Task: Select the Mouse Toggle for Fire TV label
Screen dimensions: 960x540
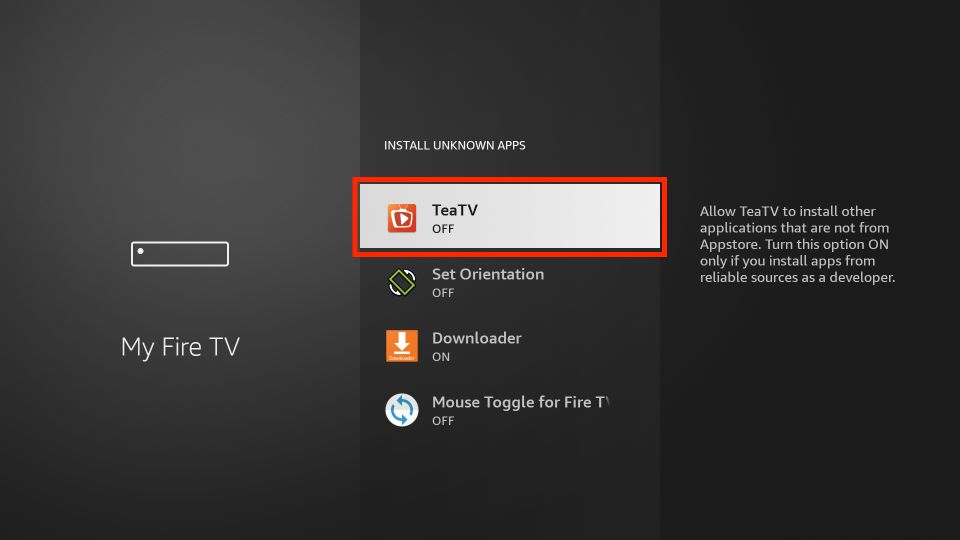Action: [520, 402]
